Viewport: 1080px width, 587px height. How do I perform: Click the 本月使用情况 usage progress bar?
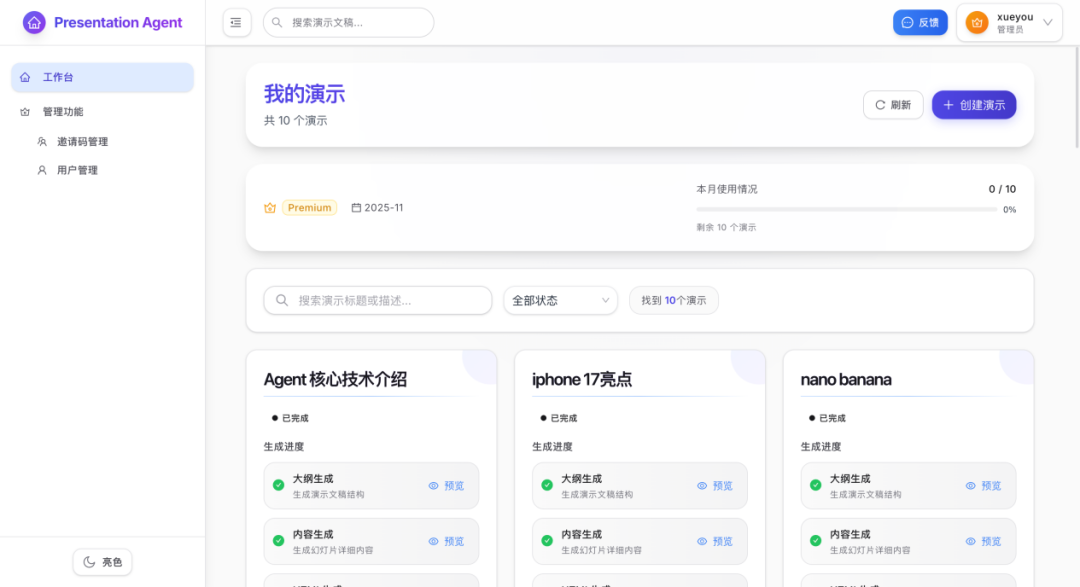(x=847, y=209)
